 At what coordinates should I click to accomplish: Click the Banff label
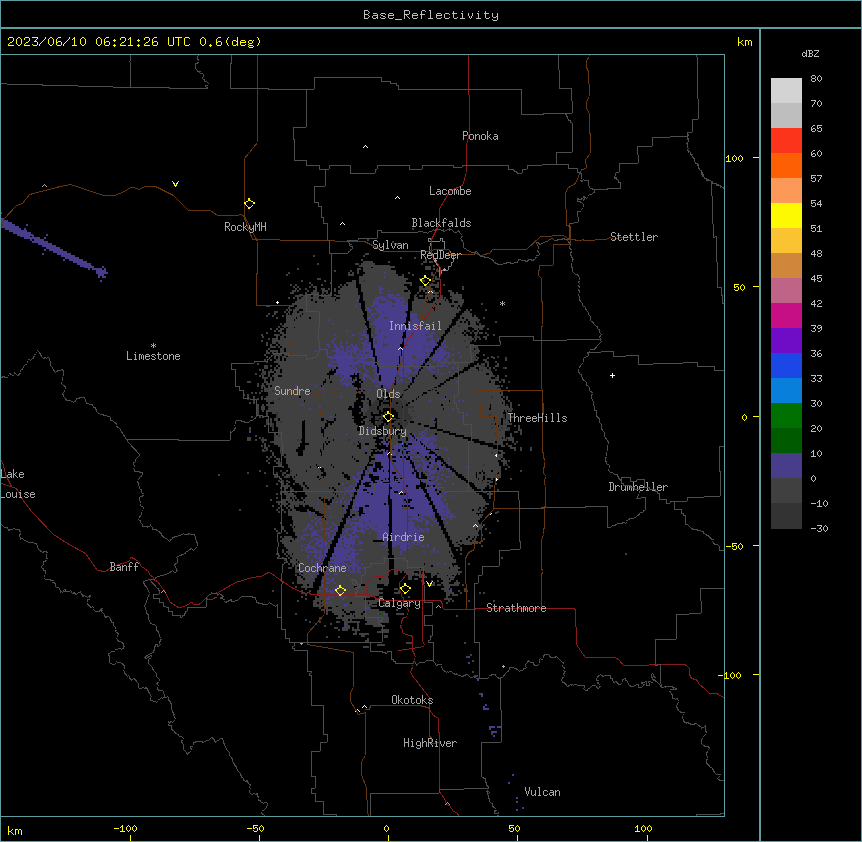(x=124, y=567)
